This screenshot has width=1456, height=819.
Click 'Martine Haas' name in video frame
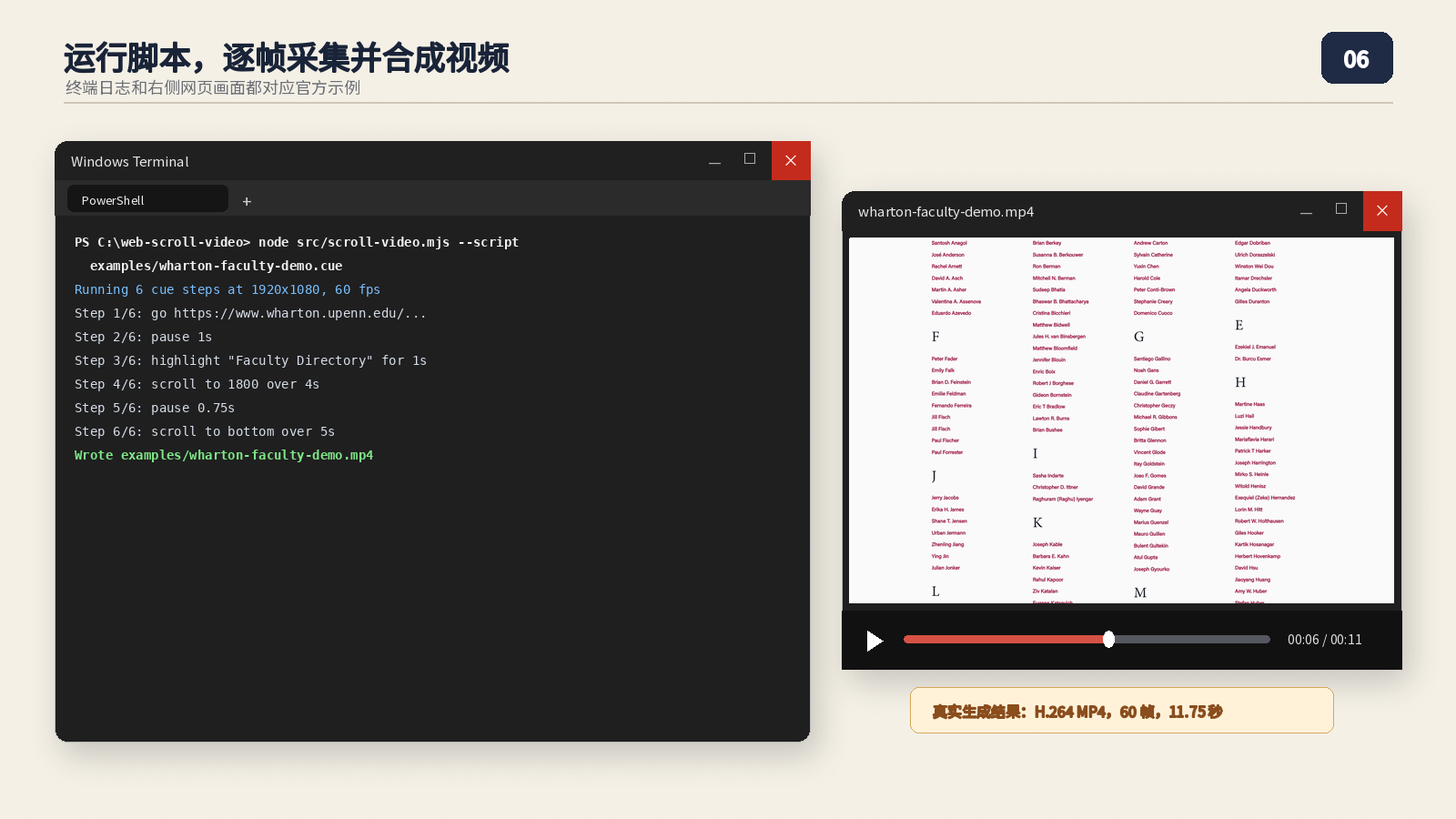(x=1249, y=404)
